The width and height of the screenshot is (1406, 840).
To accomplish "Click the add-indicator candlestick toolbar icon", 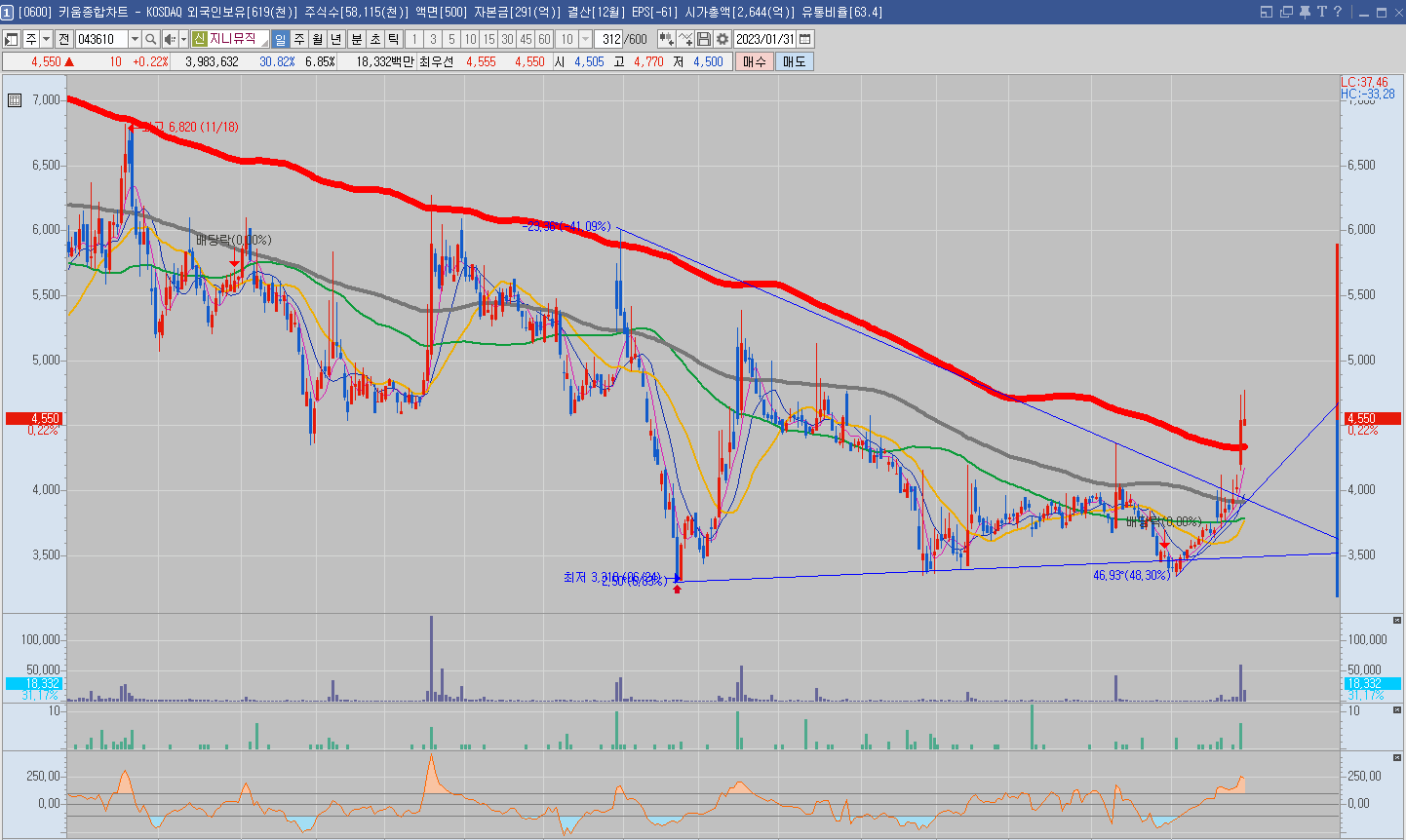I will [667, 39].
